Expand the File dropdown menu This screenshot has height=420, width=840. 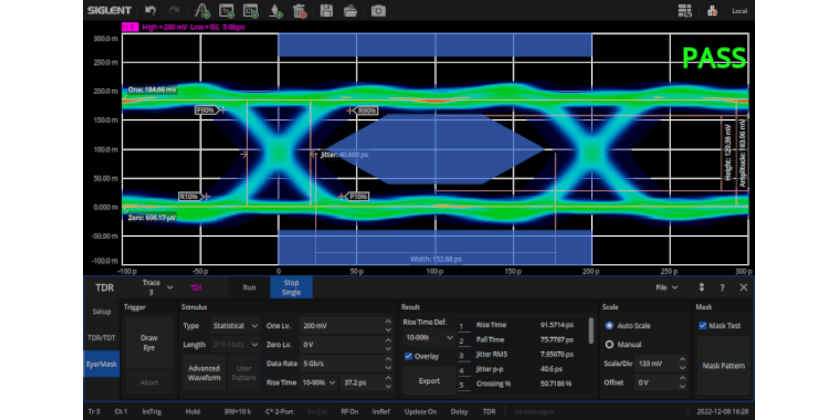666,288
